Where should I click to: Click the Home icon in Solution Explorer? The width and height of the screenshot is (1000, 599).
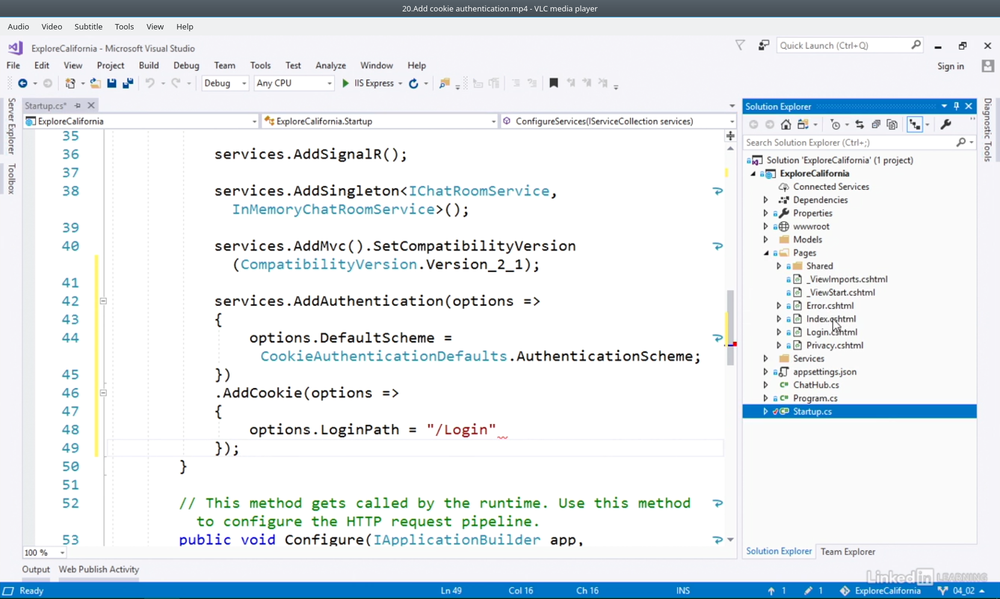[786, 125]
